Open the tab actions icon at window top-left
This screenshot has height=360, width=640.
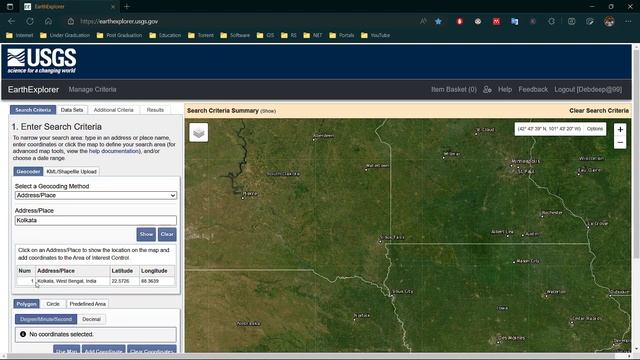pos(10,7)
